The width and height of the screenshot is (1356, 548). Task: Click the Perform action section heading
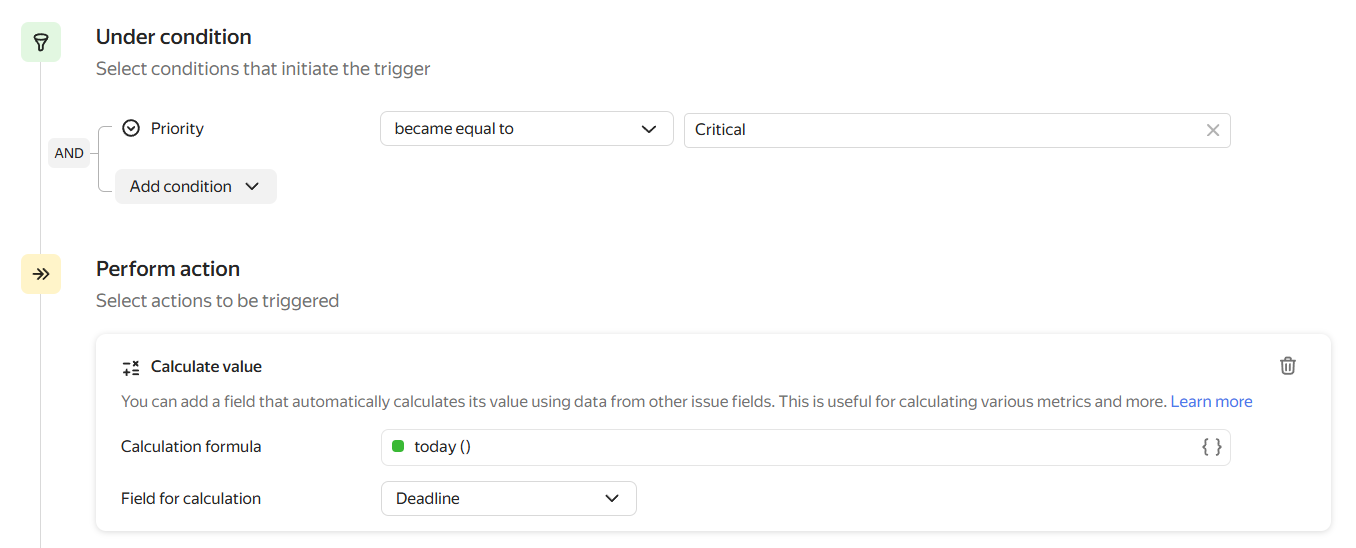click(x=168, y=269)
